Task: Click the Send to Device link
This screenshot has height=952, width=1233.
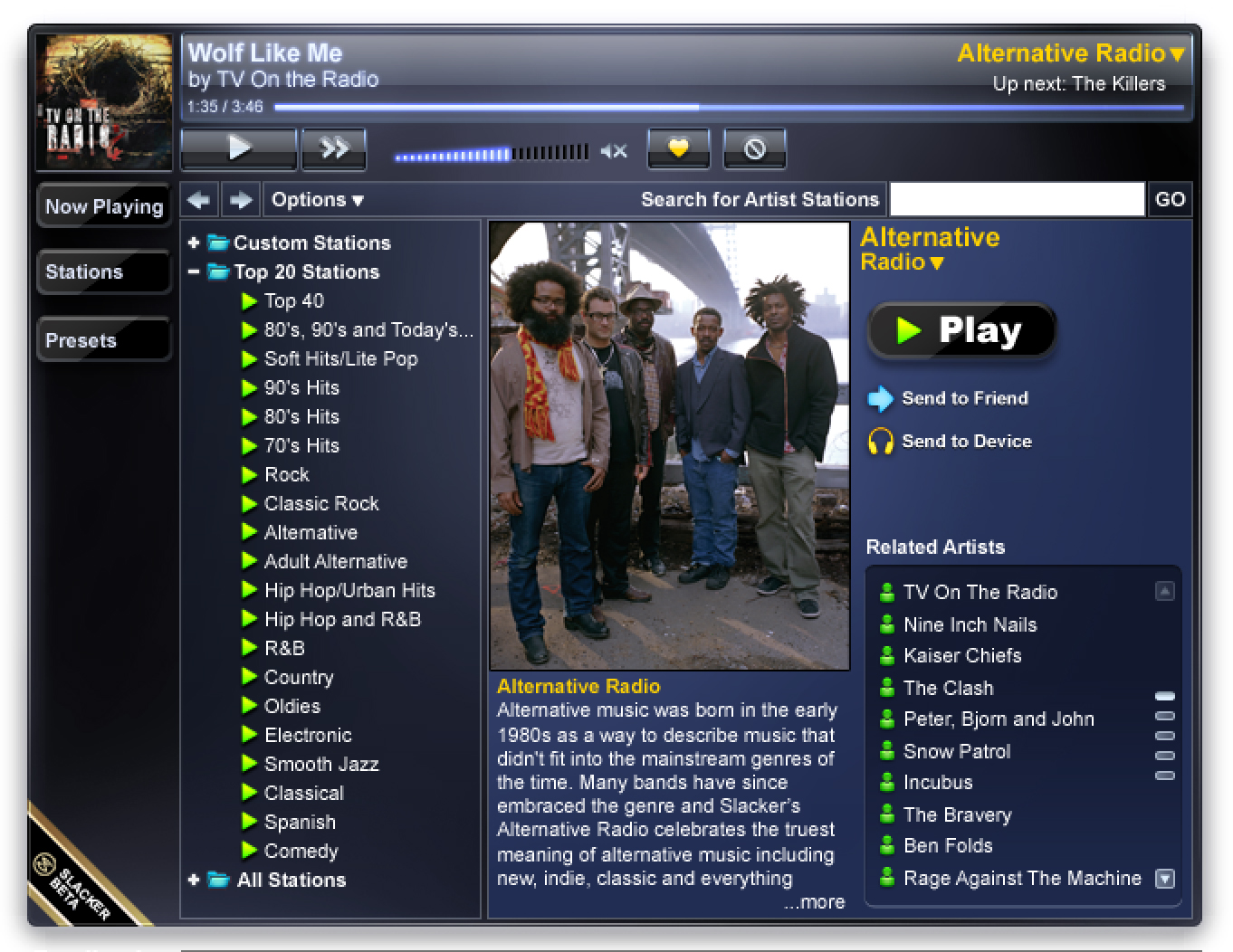Action: click(x=950, y=442)
